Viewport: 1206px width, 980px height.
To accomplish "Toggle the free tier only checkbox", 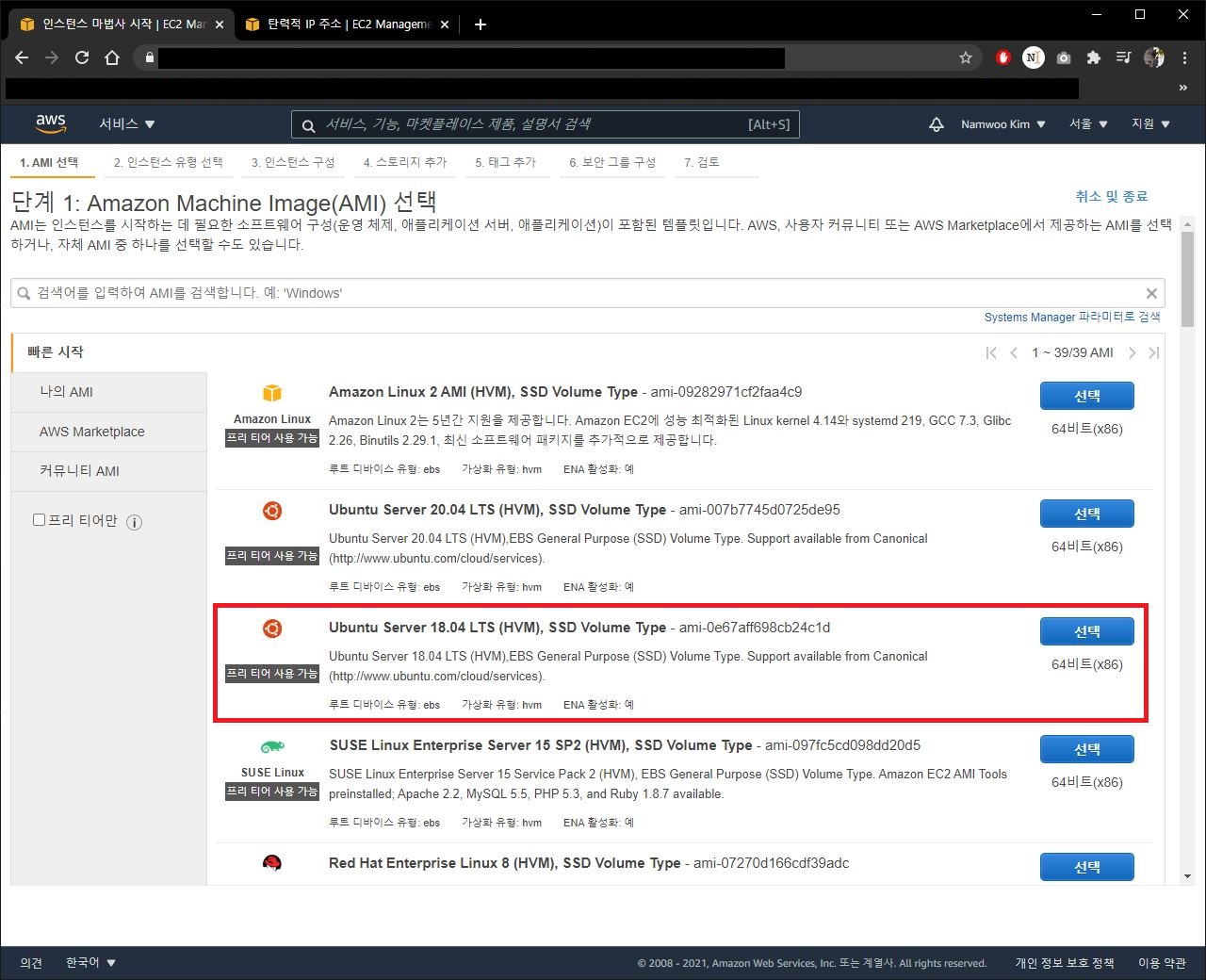I will tap(40, 520).
